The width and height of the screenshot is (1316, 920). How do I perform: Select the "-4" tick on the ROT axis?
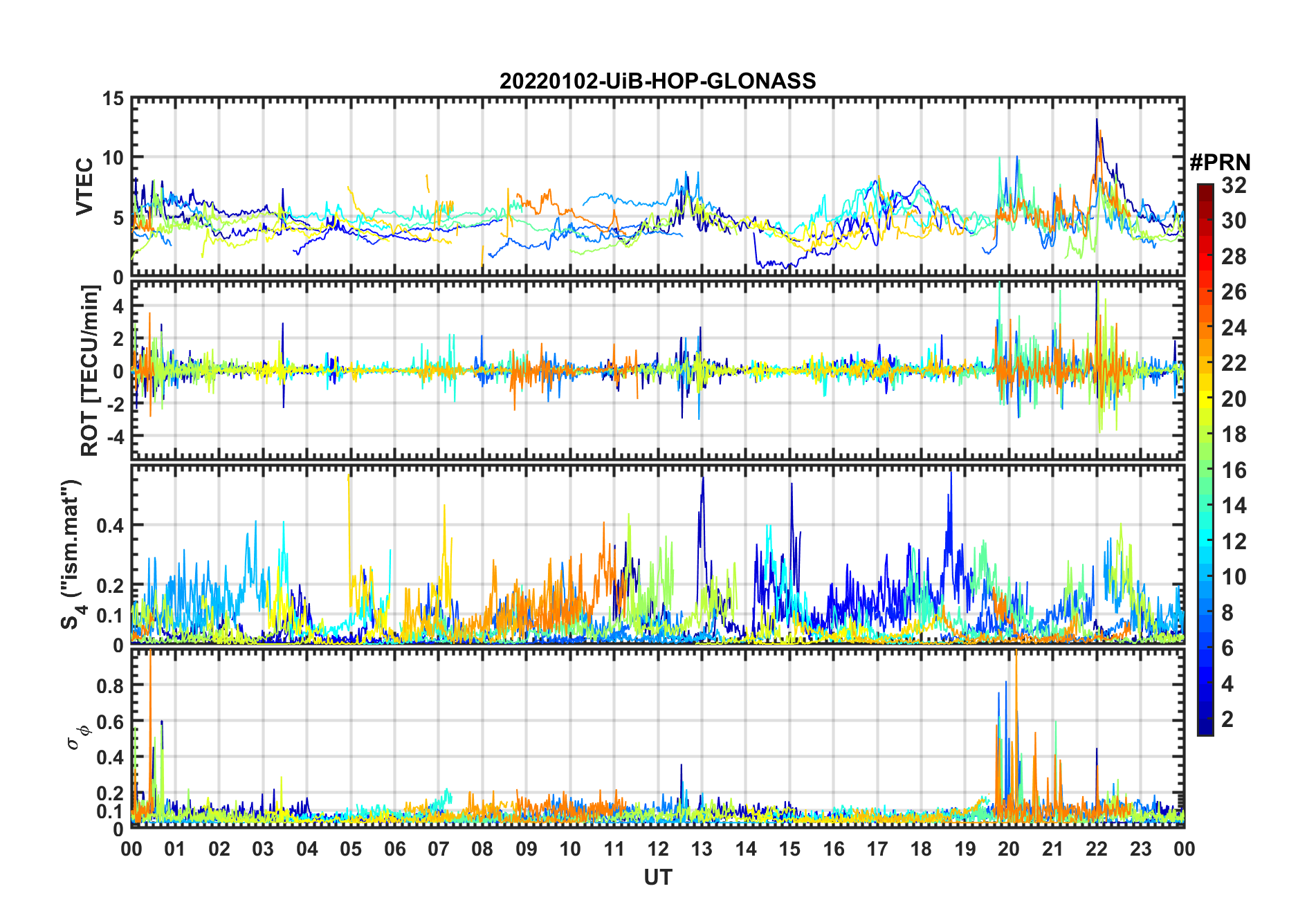point(114,436)
